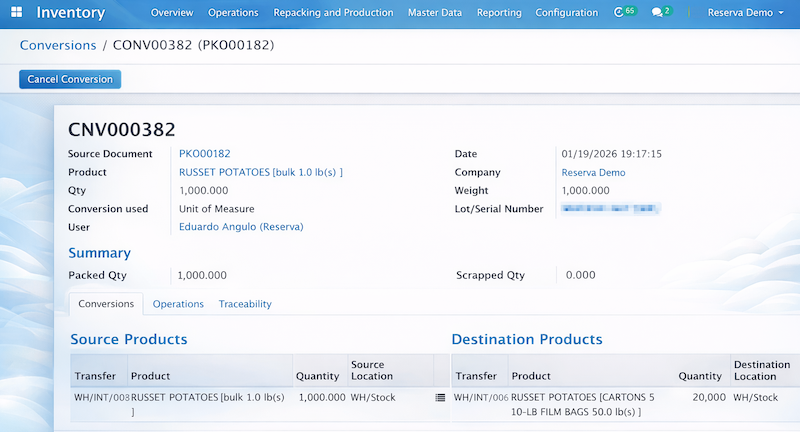Switch to the Conversions tab
800x432 pixels.
[106, 304]
